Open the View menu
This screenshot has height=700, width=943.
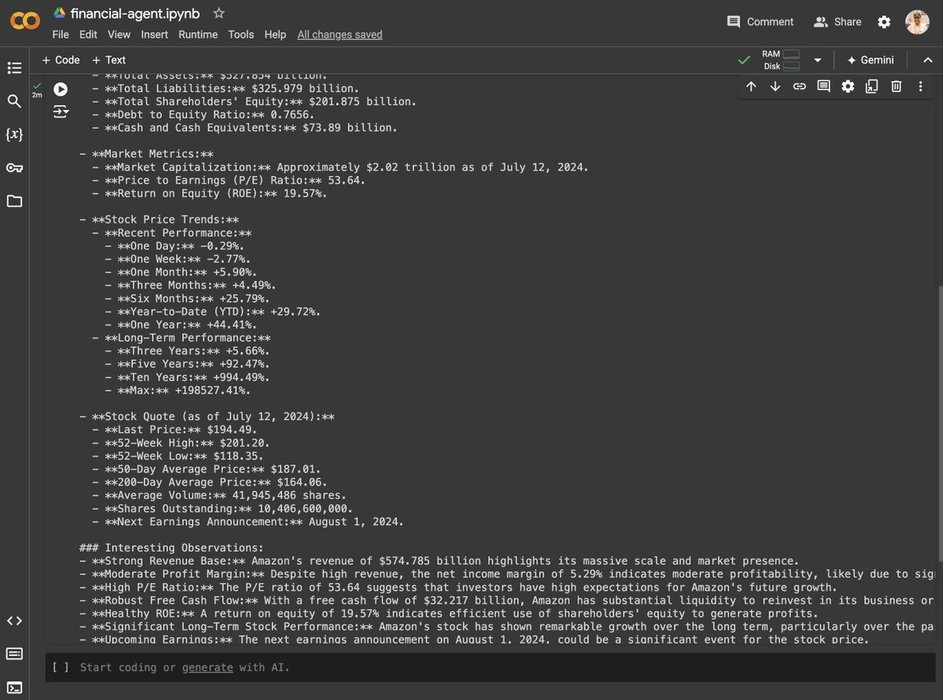tap(119, 34)
